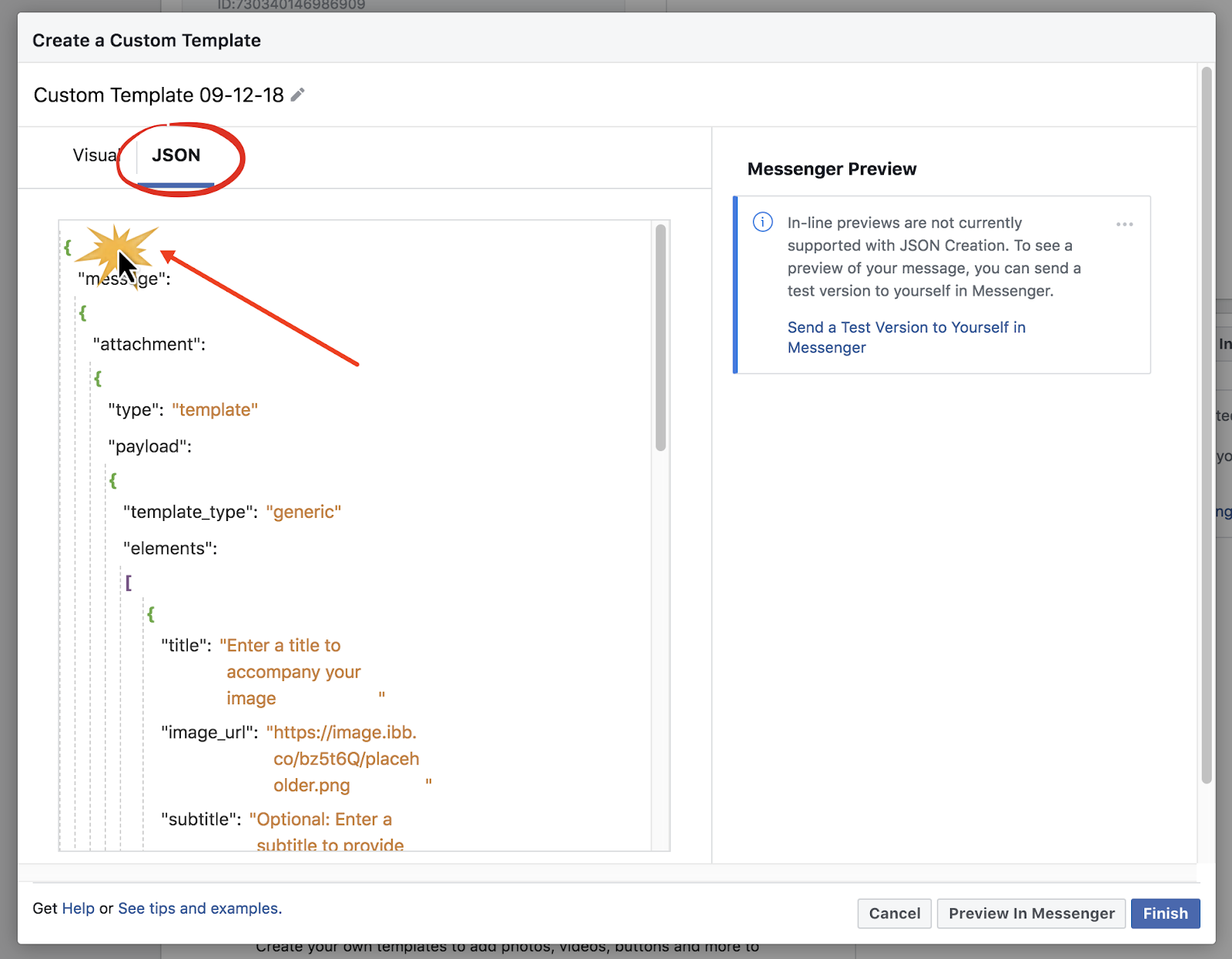Viewport: 1232px width, 959px height.
Task: Click Preview In Messenger button
Action: tap(1031, 914)
